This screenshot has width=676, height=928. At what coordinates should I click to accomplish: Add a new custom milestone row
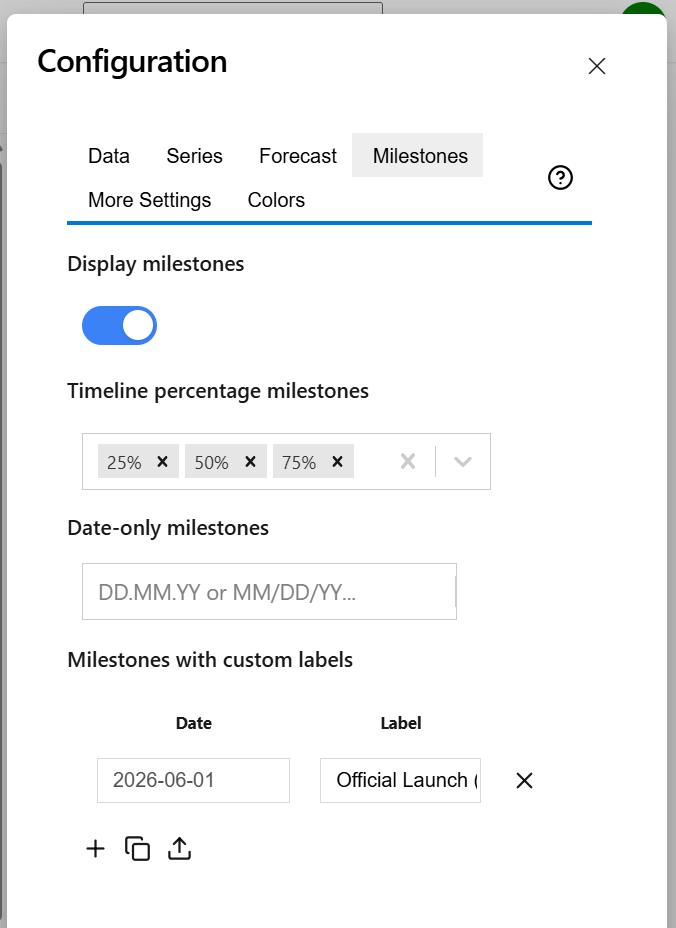95,848
